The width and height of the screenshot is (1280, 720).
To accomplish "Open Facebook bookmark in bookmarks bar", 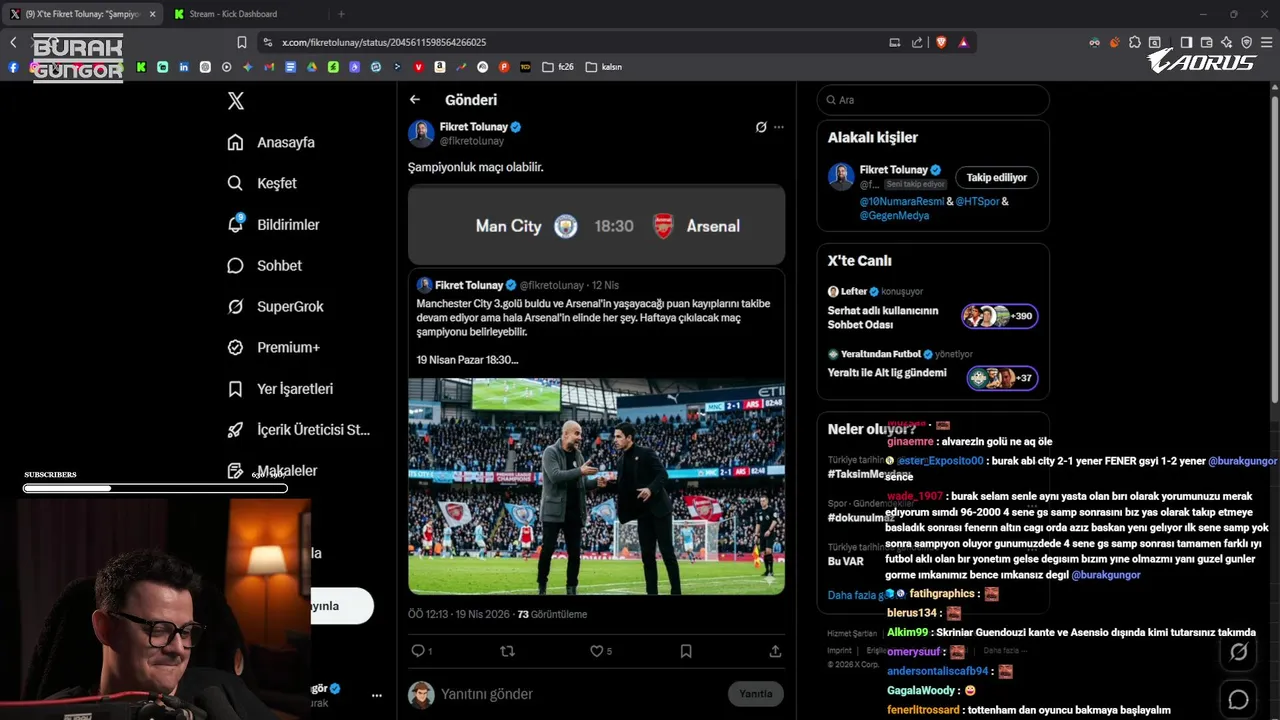I will pos(13,67).
